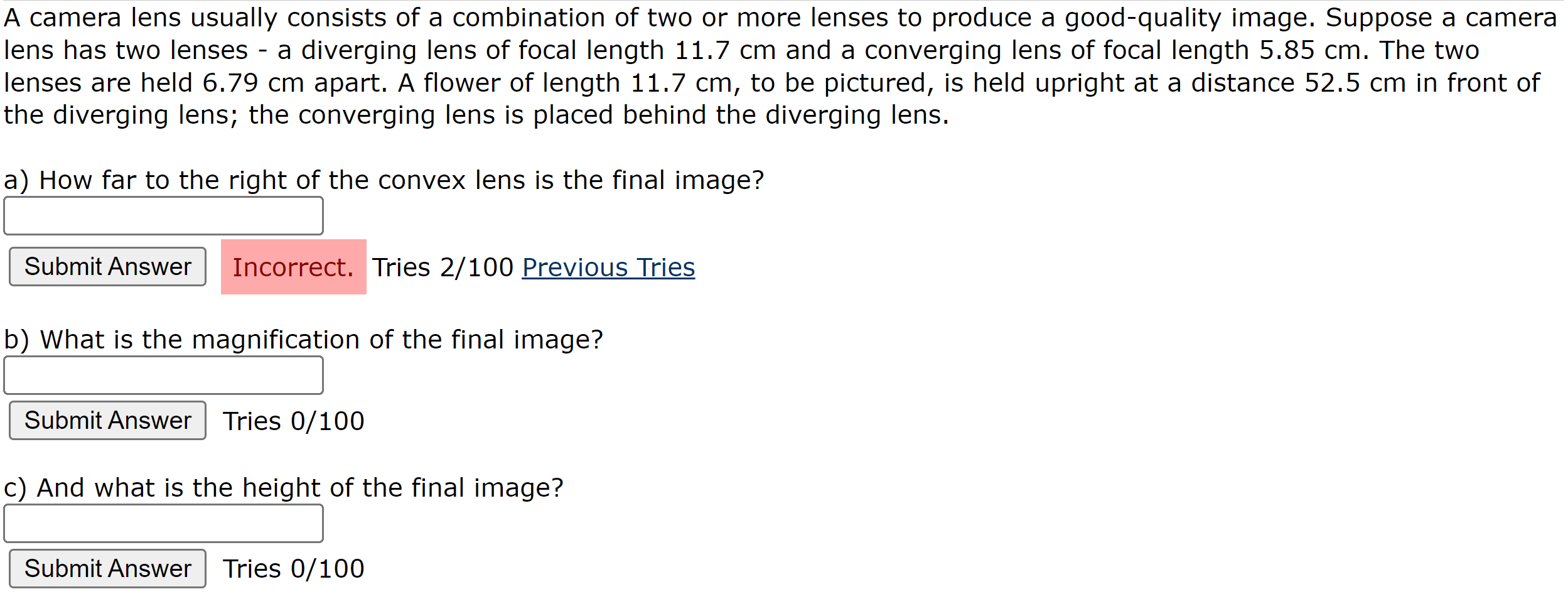Screen dimensions: 1568x599
Task: Click the answer input field for part a
Action: point(163,215)
